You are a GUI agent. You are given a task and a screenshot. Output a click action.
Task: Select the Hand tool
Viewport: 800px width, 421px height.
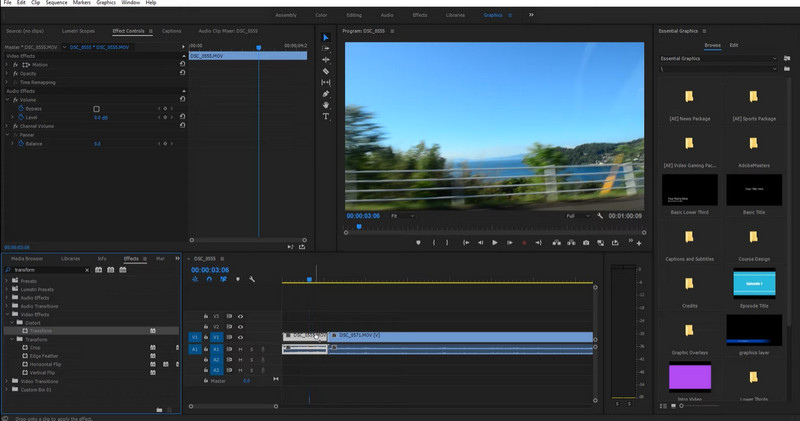tap(326, 105)
